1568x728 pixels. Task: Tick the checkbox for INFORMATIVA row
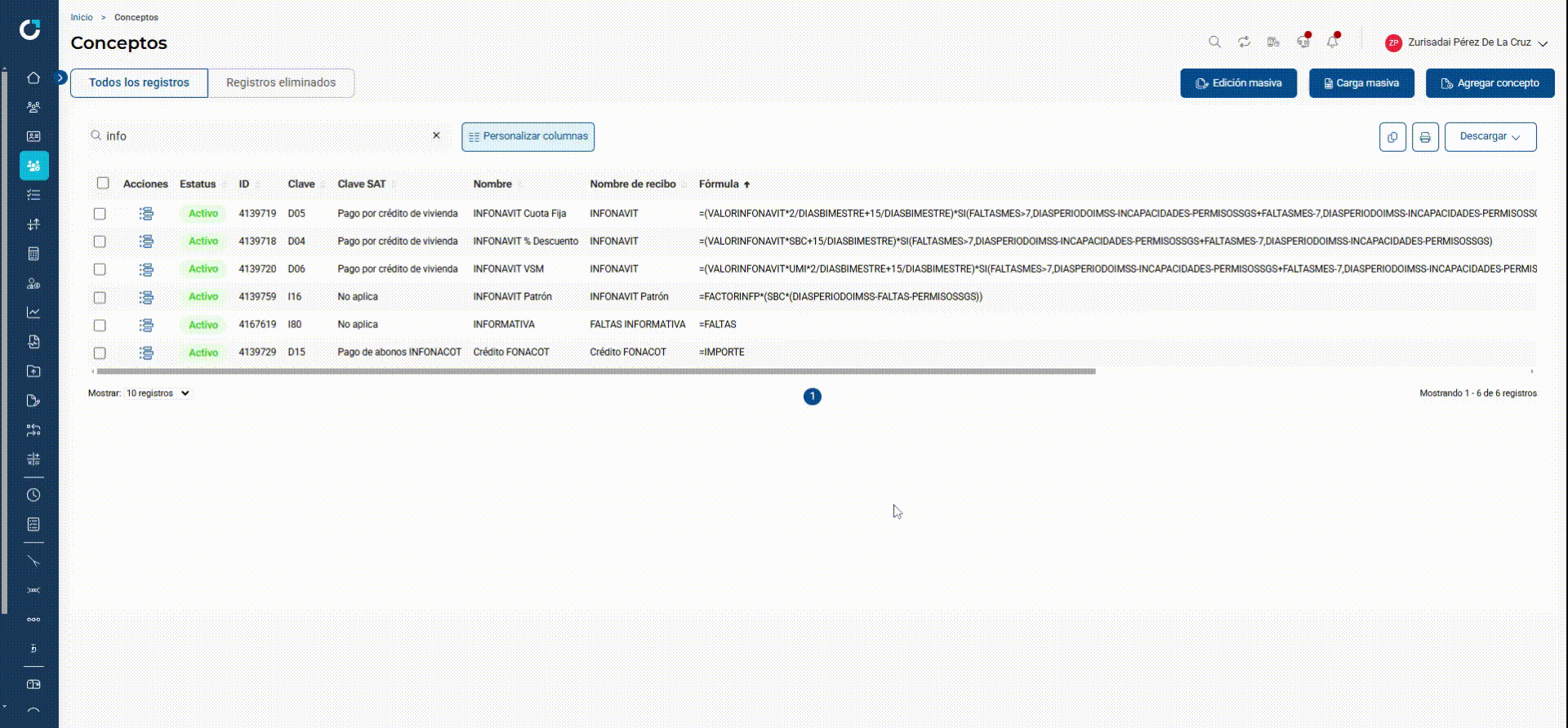tap(100, 325)
